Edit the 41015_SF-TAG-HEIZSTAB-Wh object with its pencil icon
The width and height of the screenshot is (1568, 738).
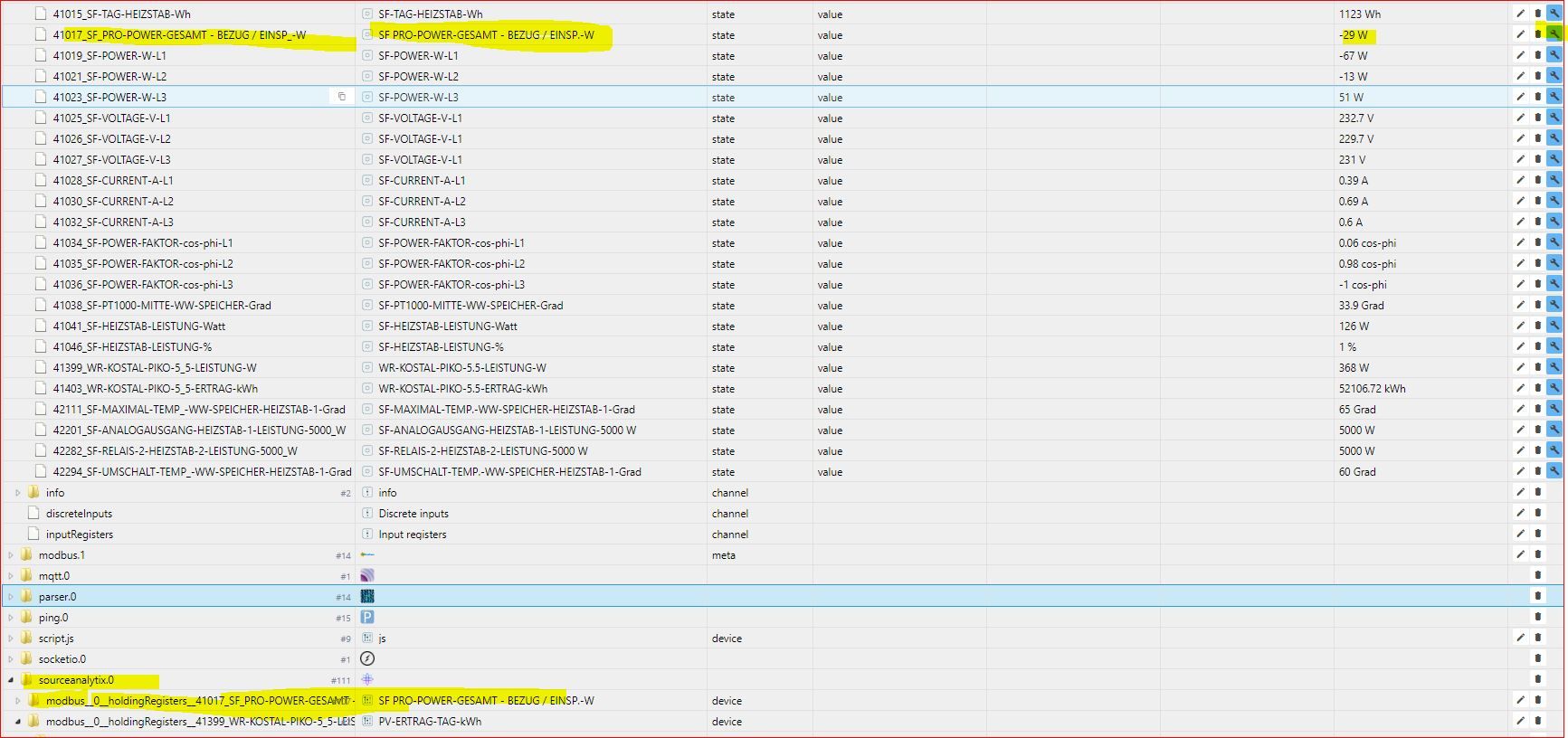coord(1520,14)
